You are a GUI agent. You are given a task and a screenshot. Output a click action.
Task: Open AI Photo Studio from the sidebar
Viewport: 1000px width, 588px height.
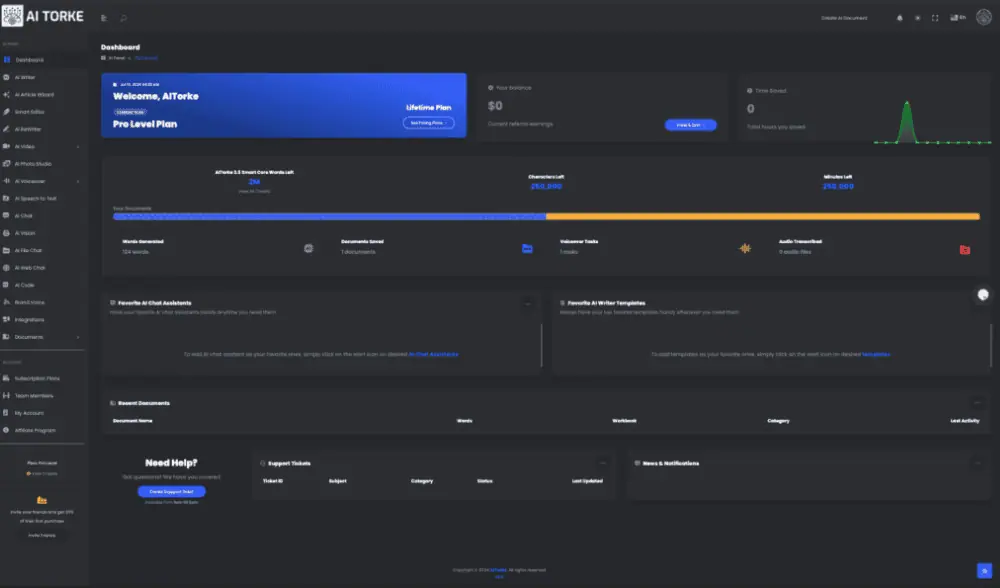tap(33, 164)
